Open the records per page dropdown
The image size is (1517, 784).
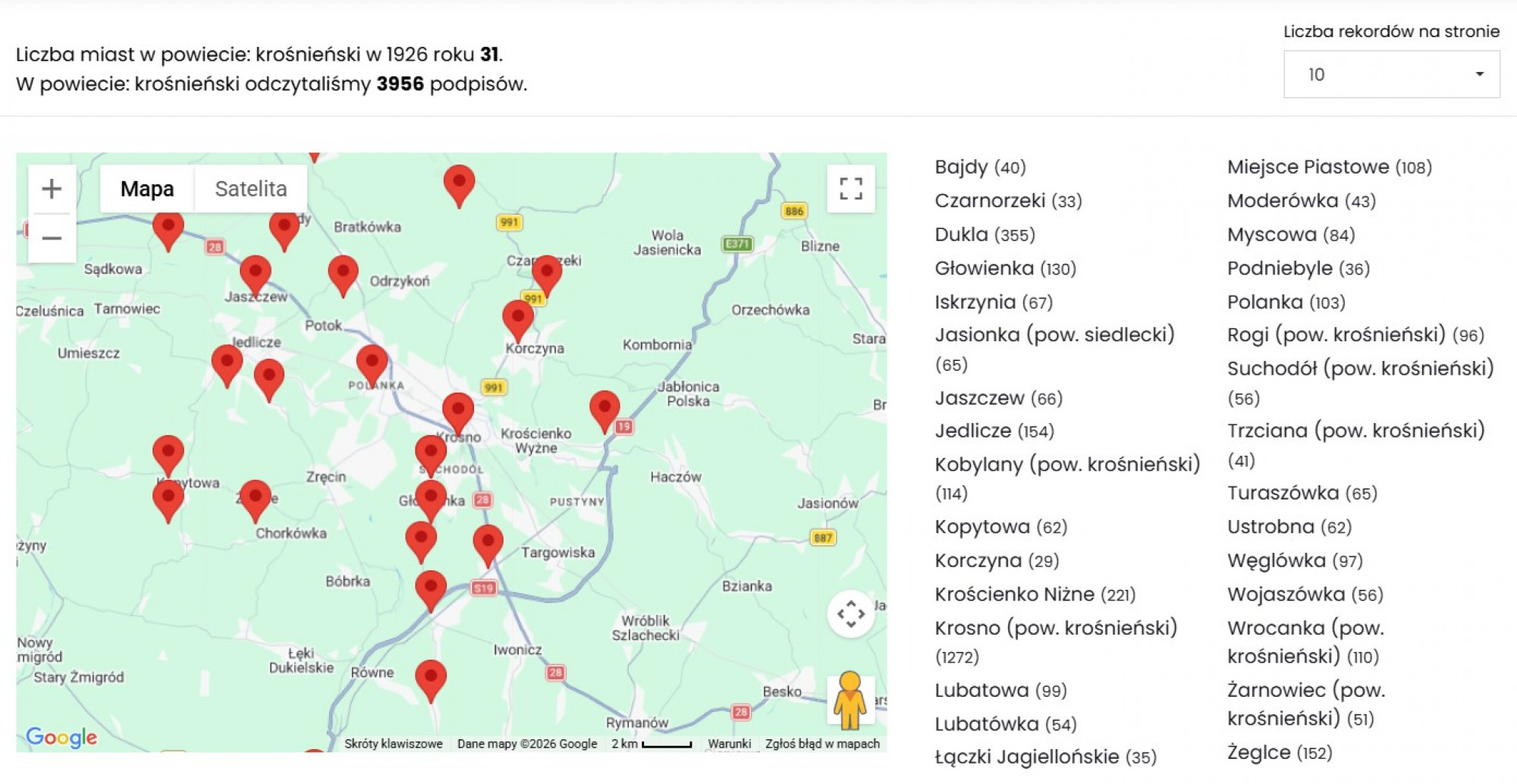(x=1391, y=74)
